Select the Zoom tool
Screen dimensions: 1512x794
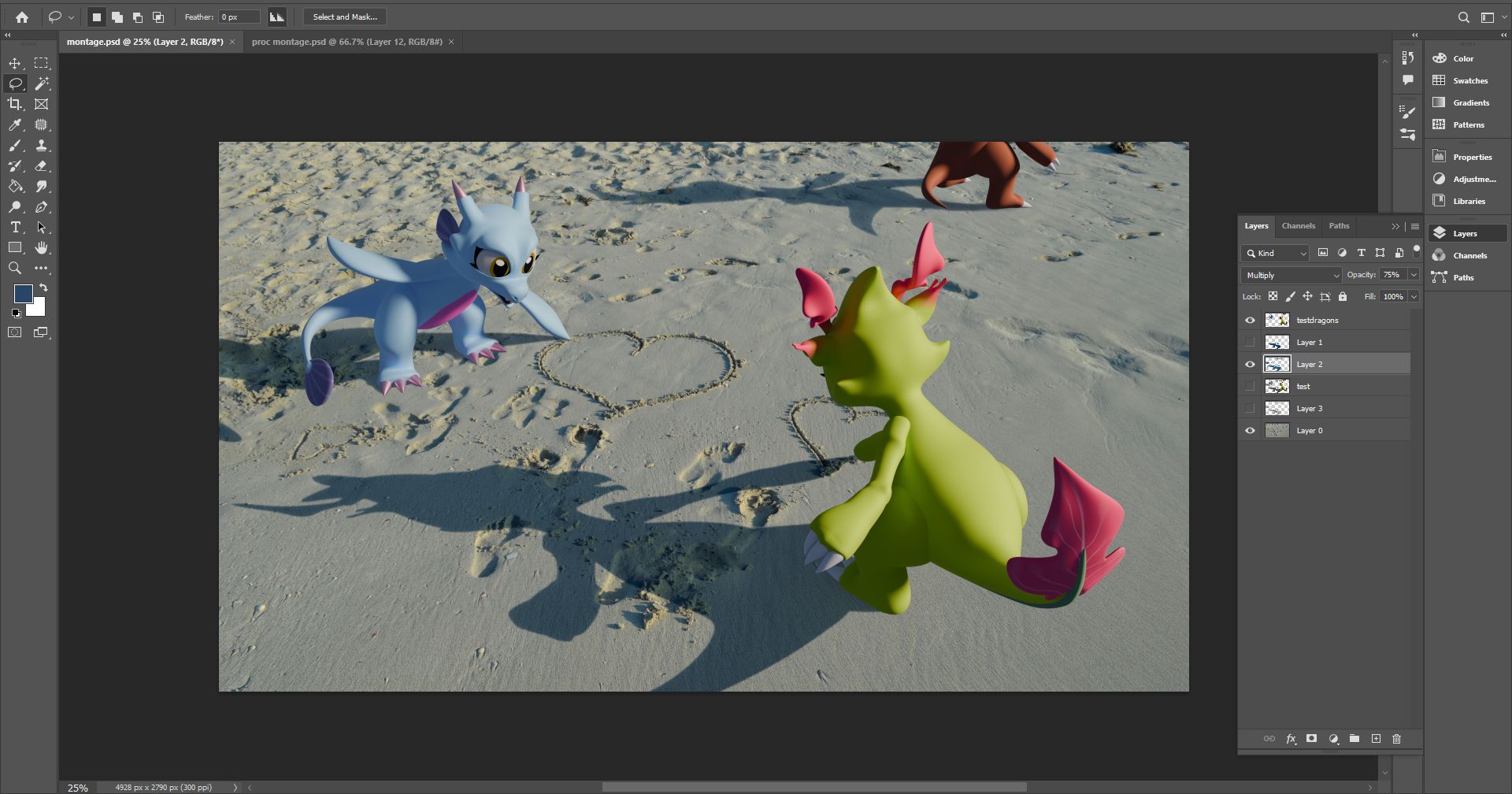pos(15,269)
